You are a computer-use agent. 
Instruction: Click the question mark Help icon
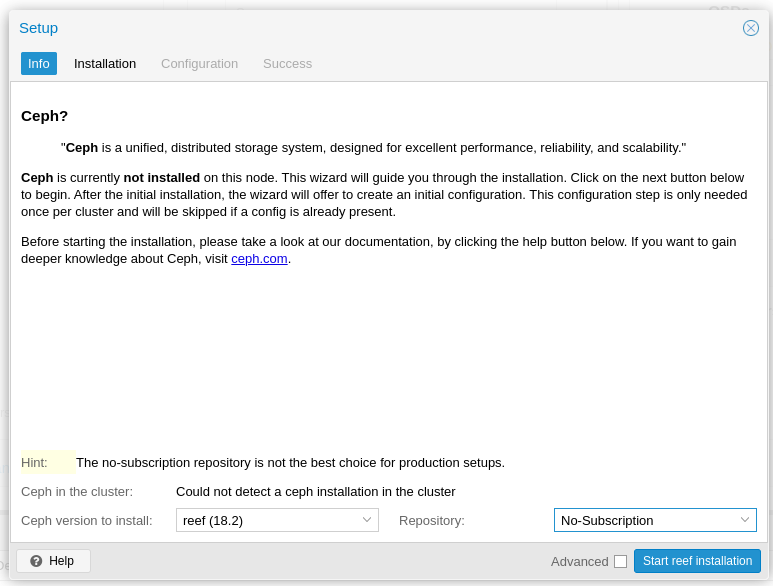point(36,561)
